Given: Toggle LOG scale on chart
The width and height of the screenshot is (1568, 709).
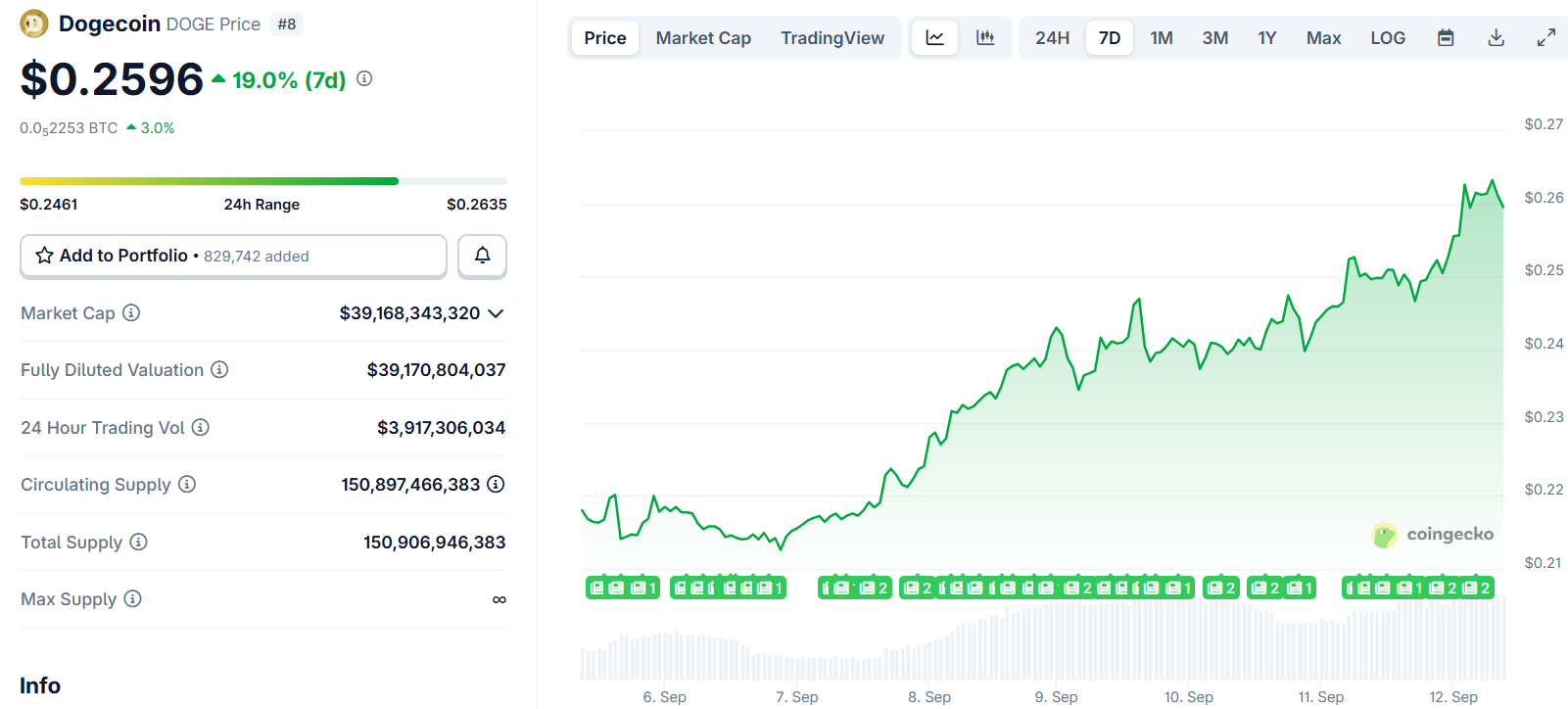Looking at the screenshot, I should 1388,38.
